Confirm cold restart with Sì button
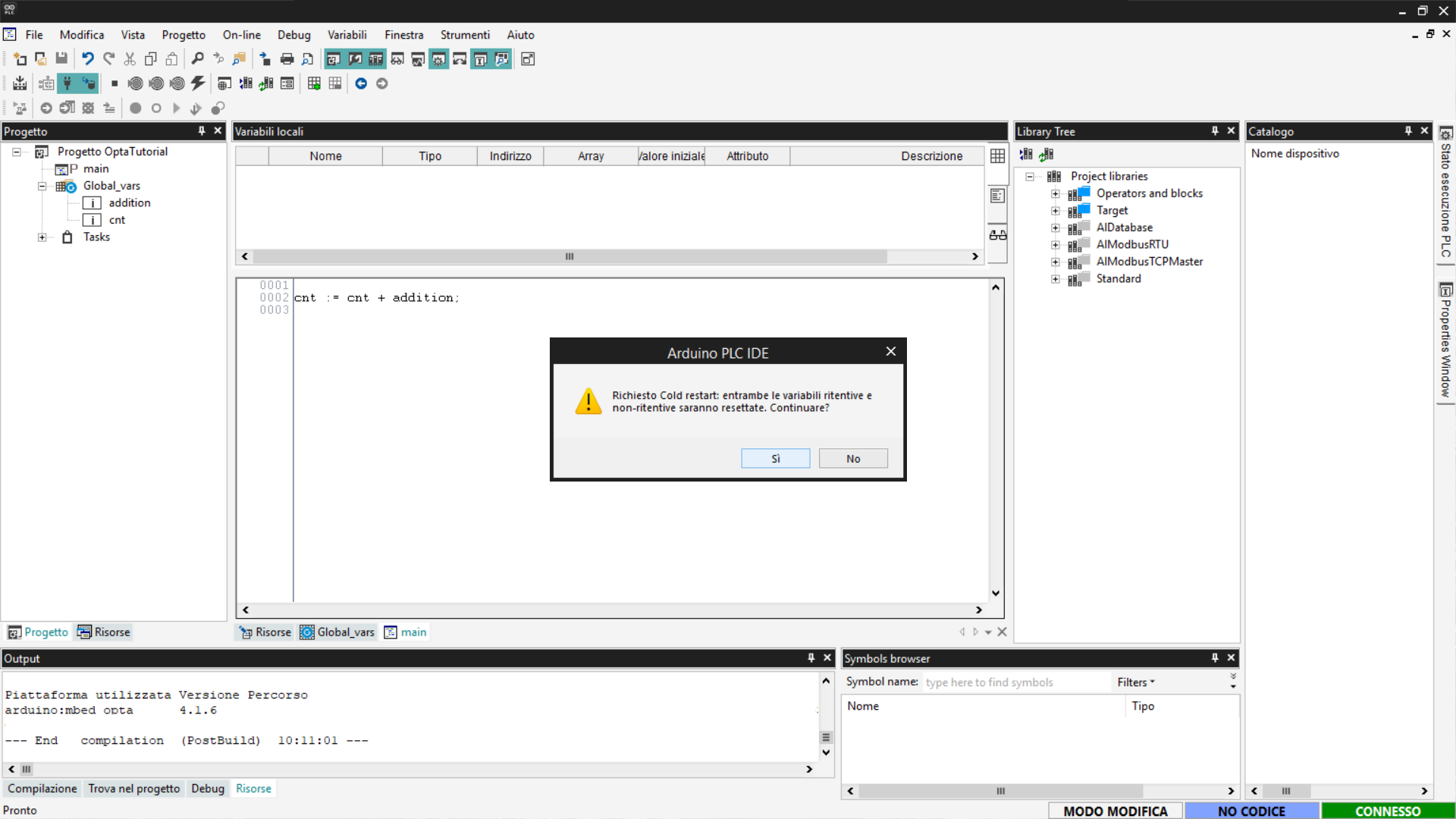1456x819 pixels. click(x=775, y=459)
